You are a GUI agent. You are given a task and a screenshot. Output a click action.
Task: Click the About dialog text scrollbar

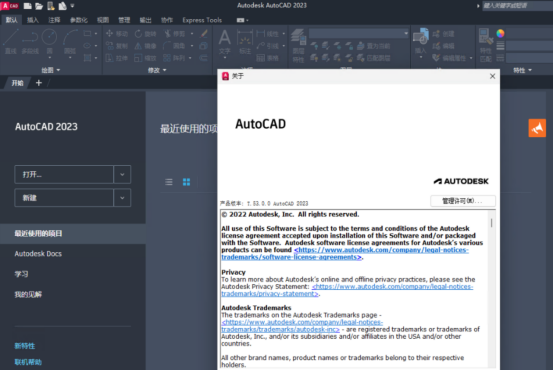click(x=491, y=223)
